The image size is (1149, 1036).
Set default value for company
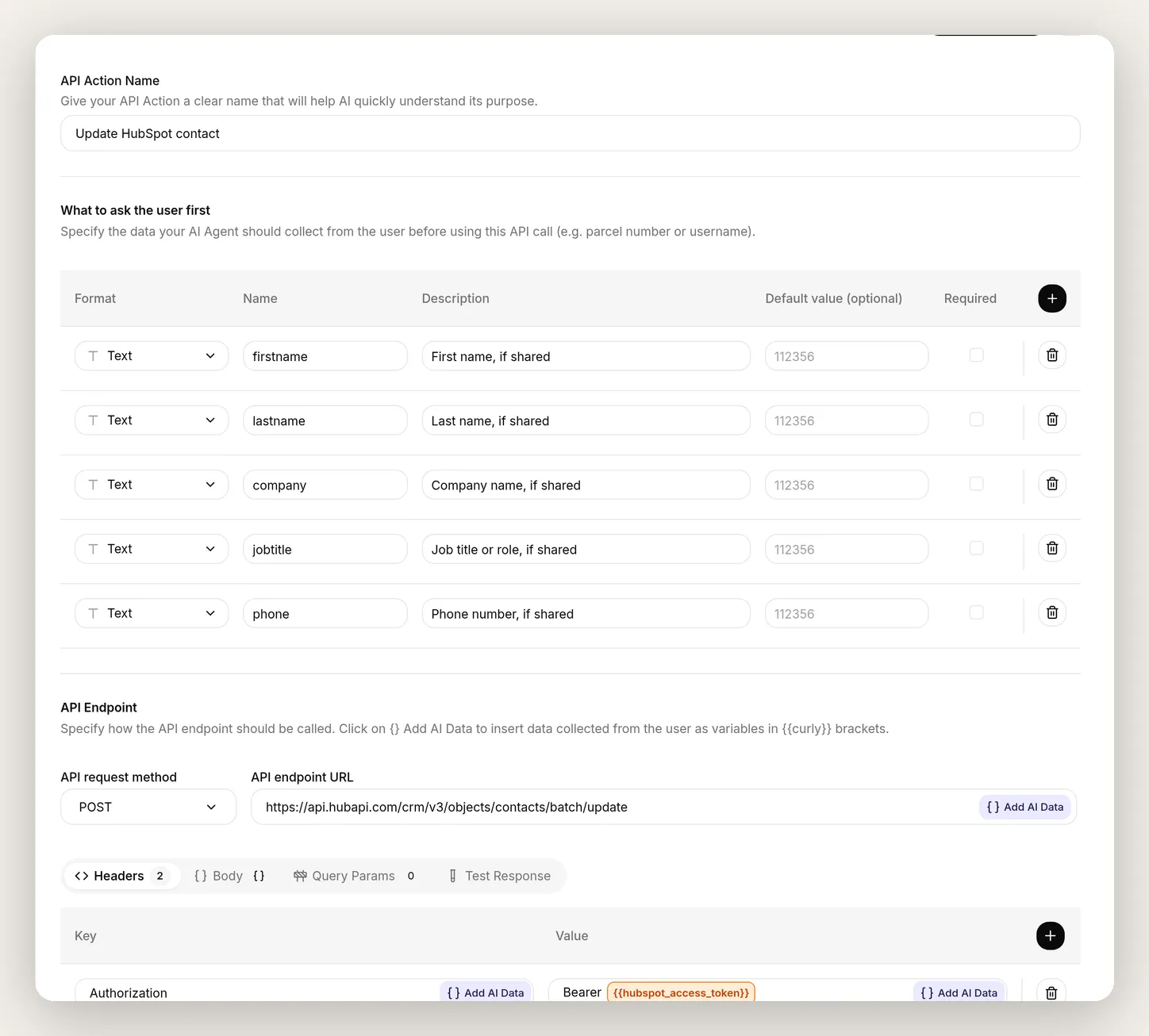(x=847, y=485)
